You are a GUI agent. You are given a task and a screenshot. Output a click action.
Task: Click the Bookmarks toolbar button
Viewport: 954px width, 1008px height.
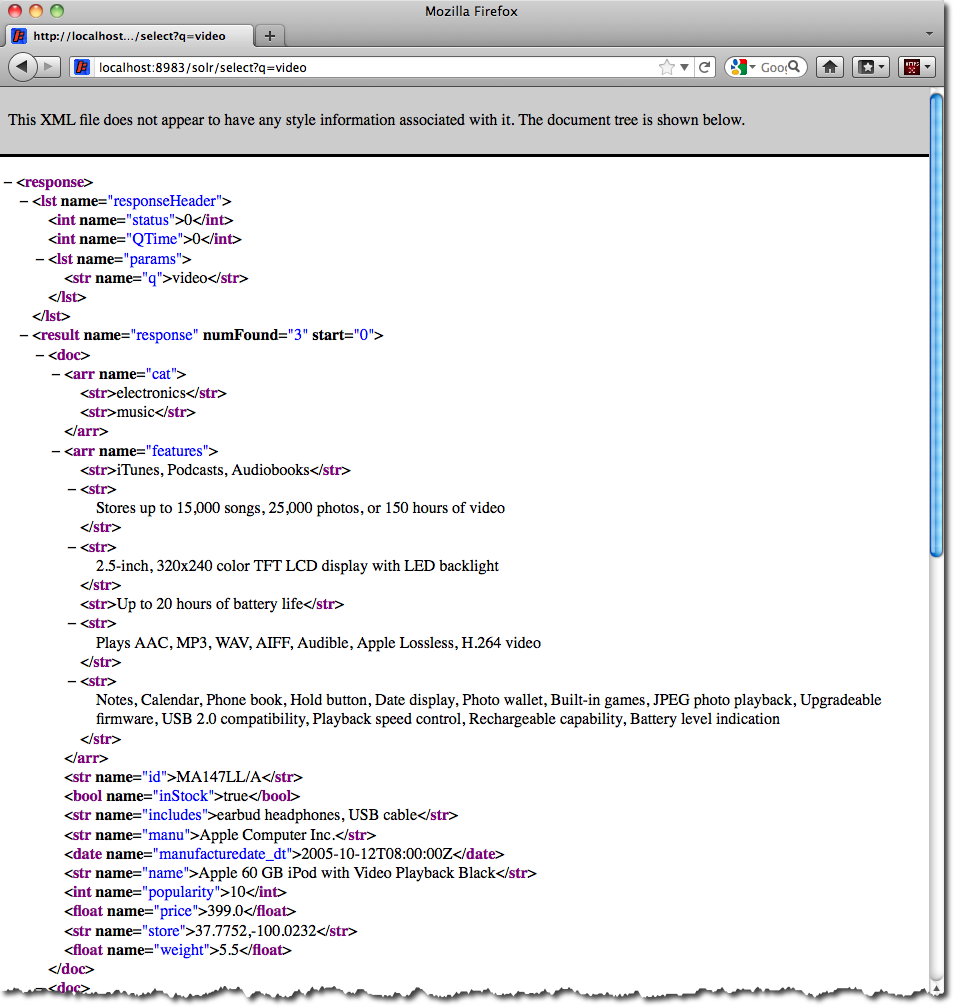pyautogui.click(x=866, y=66)
